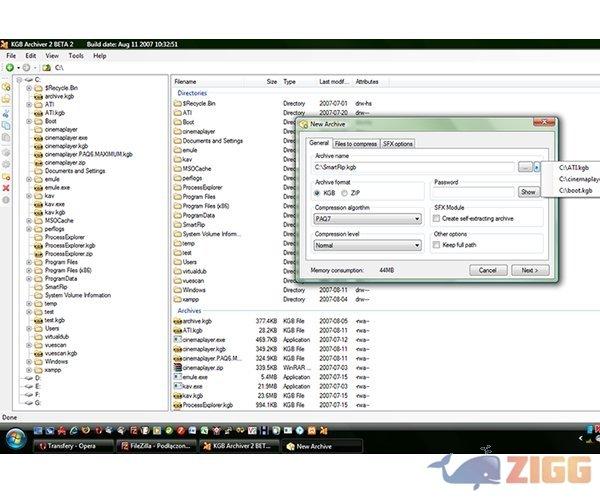Image resolution: width=600 pixels, height=500 pixels.
Task: Tick the Keep full path checkbox
Action: 436,245
